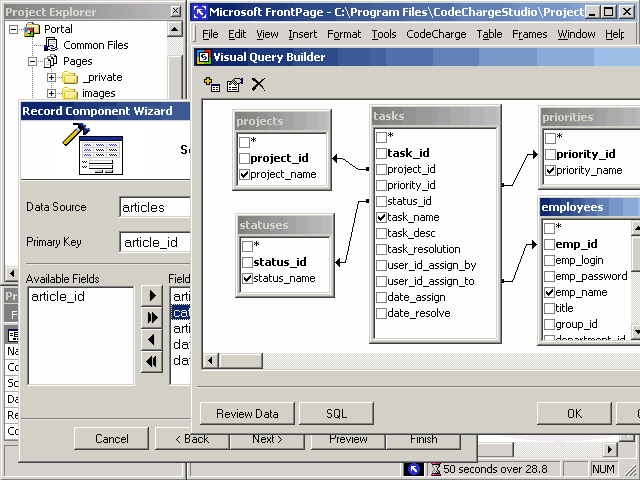Click the FrontPage title bar app icon

[200, 12]
